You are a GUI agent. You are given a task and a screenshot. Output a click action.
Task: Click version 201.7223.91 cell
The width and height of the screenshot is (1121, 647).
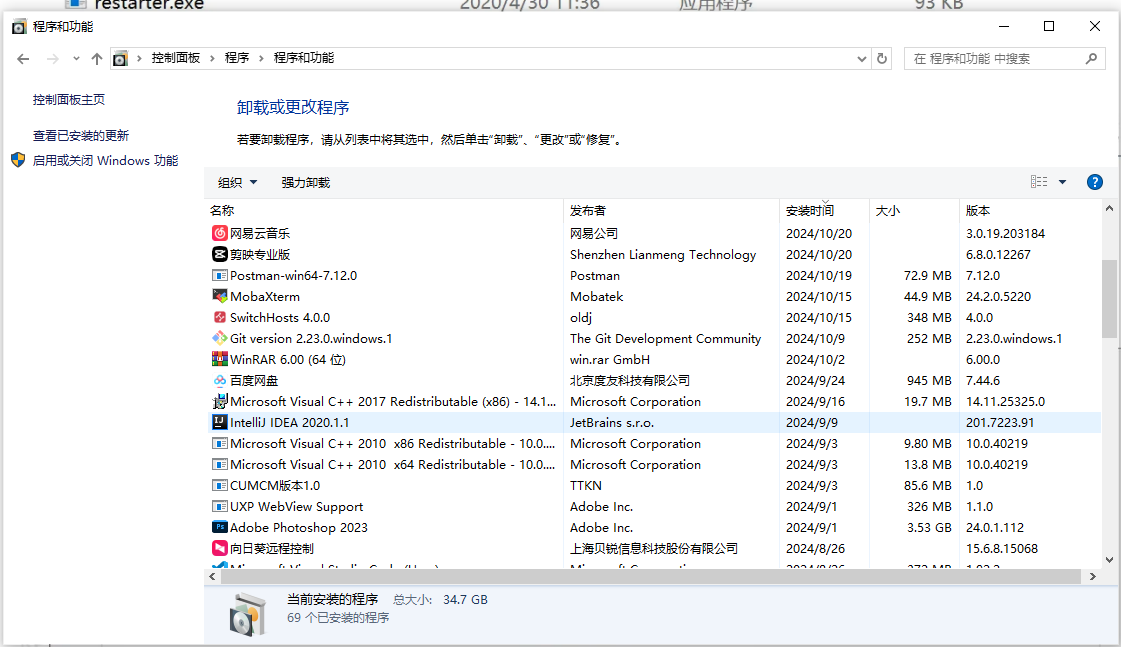[999, 423]
